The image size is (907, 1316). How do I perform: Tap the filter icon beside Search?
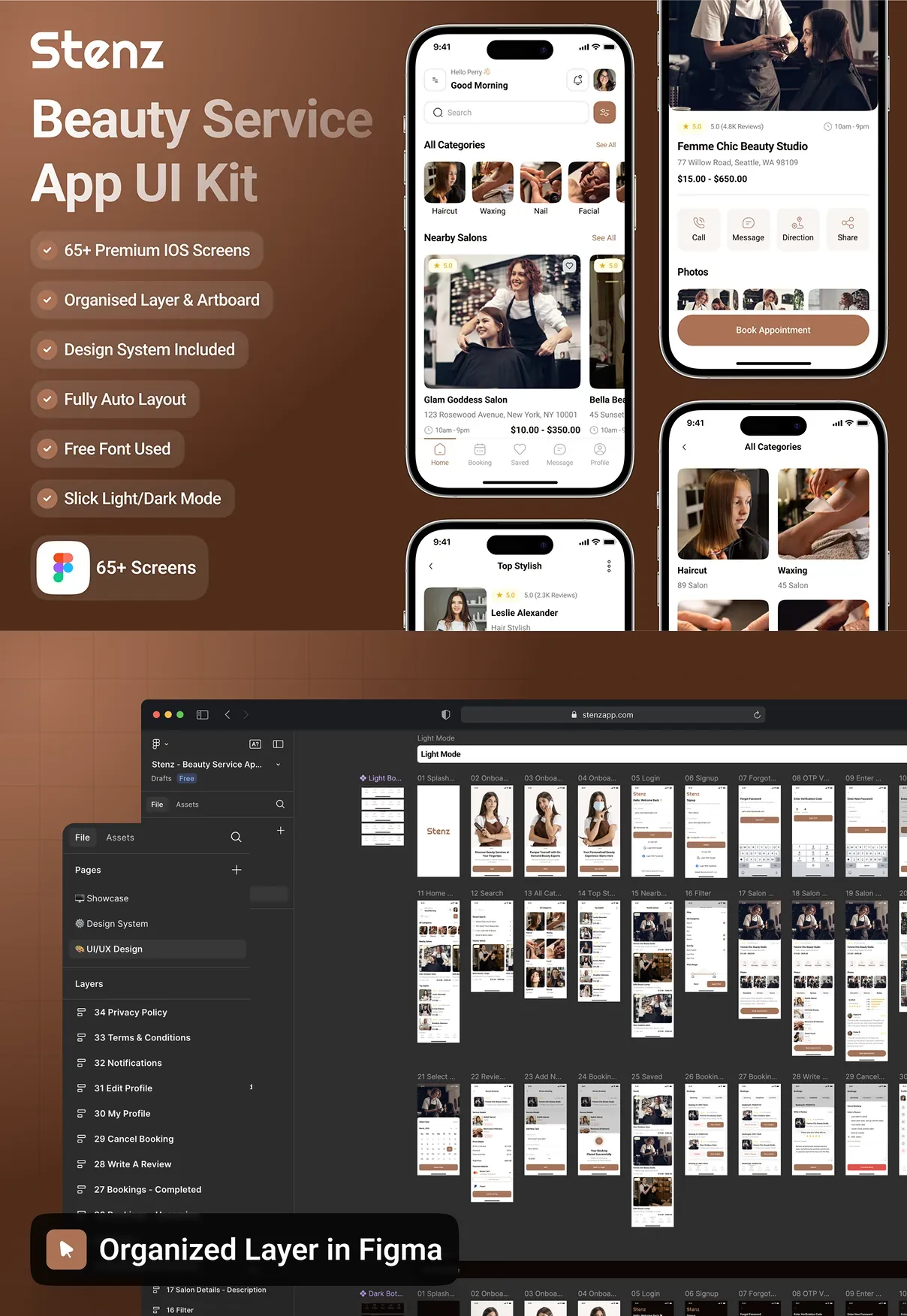(x=604, y=113)
